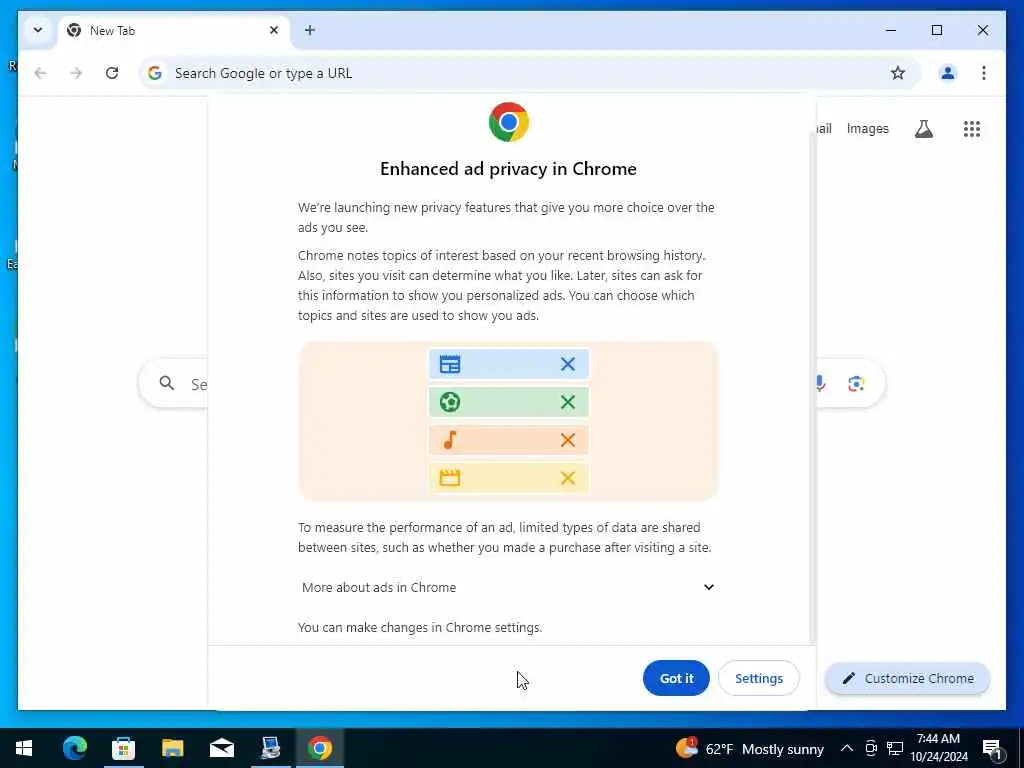
Task: Select the New Tab tab
Action: click(x=174, y=31)
